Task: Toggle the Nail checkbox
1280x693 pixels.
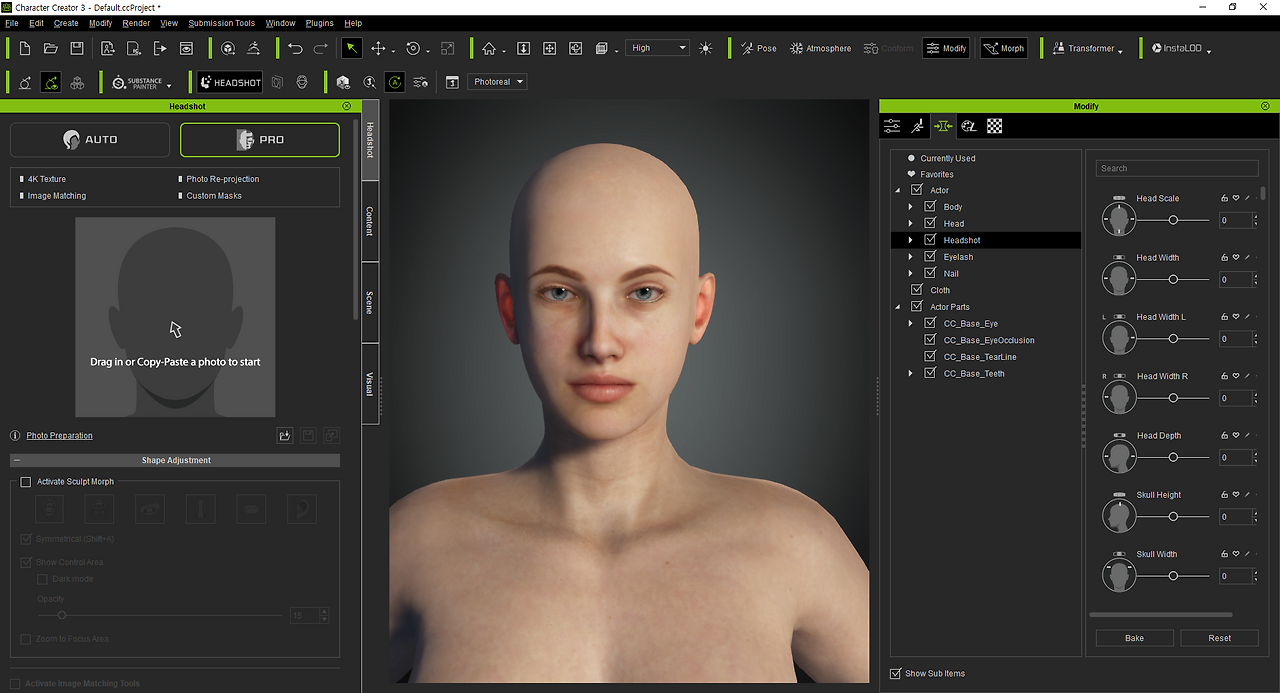Action: tap(930, 273)
